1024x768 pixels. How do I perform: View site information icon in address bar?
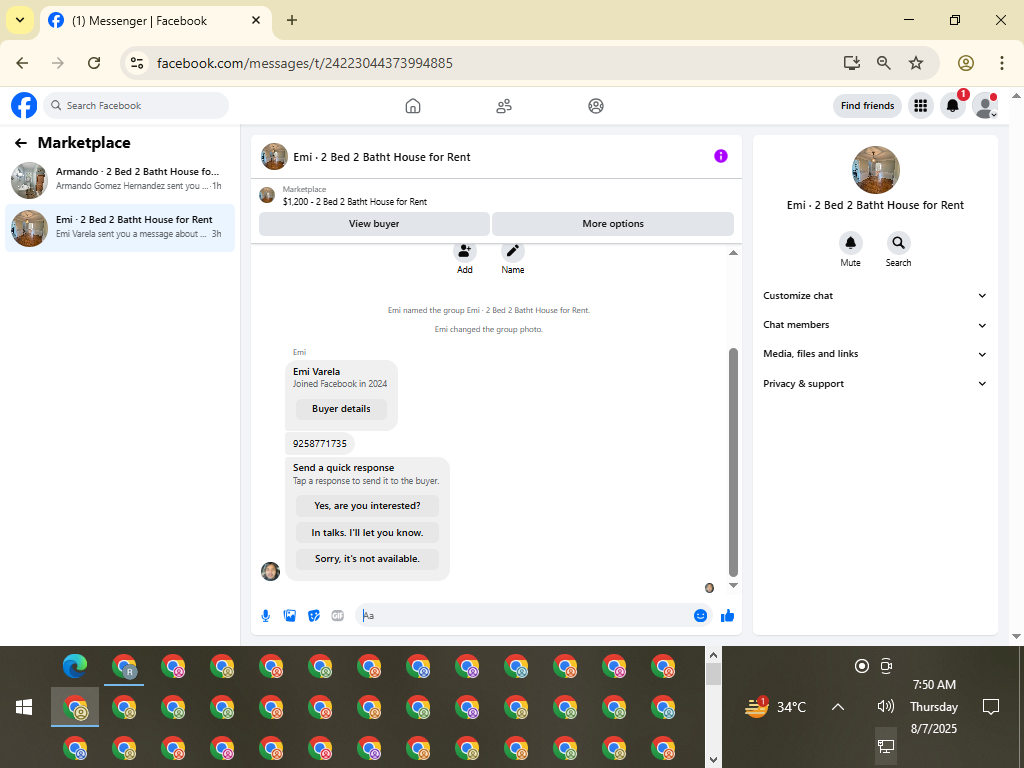[x=136, y=63]
